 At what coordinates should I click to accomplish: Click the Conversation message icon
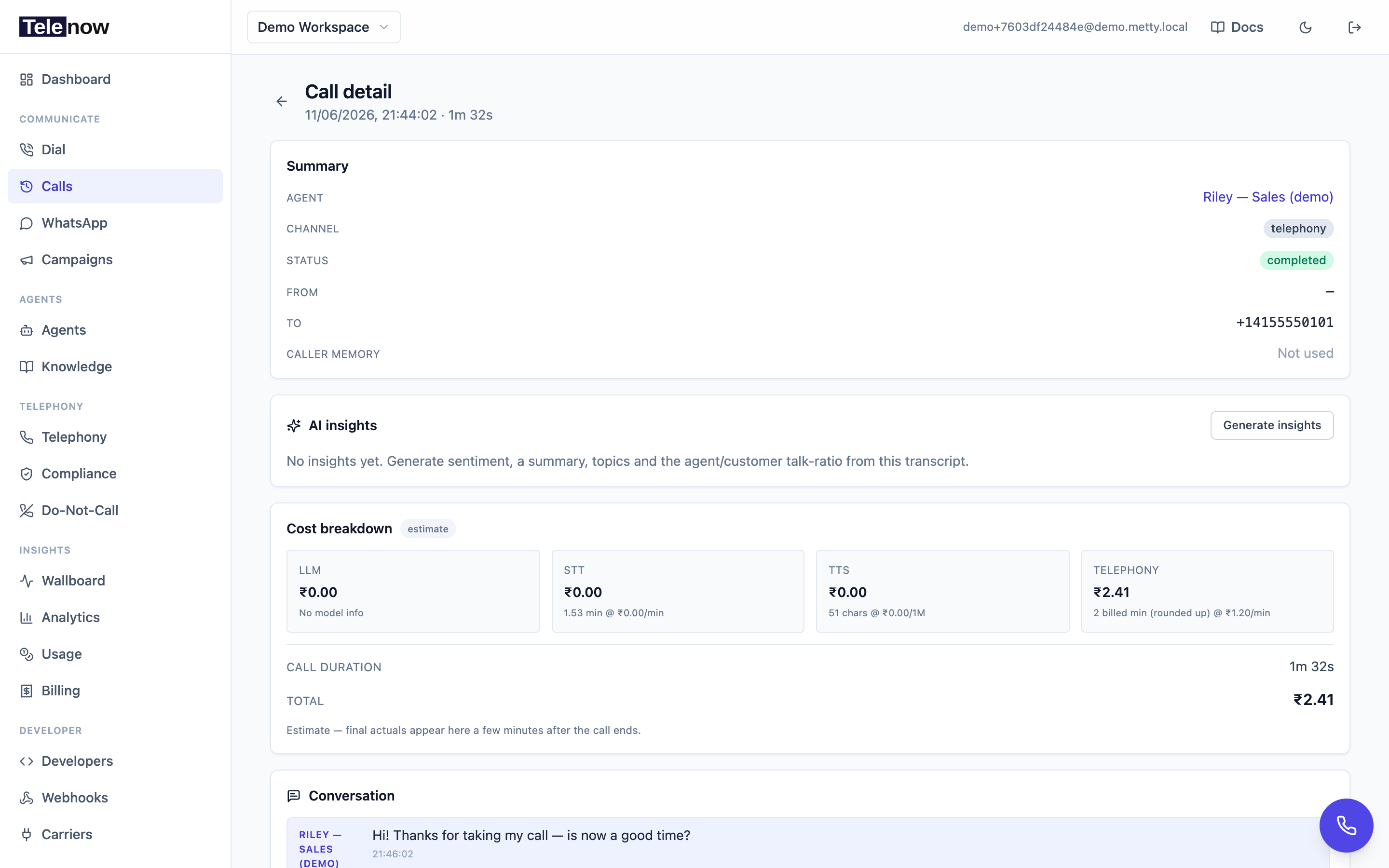point(294,796)
